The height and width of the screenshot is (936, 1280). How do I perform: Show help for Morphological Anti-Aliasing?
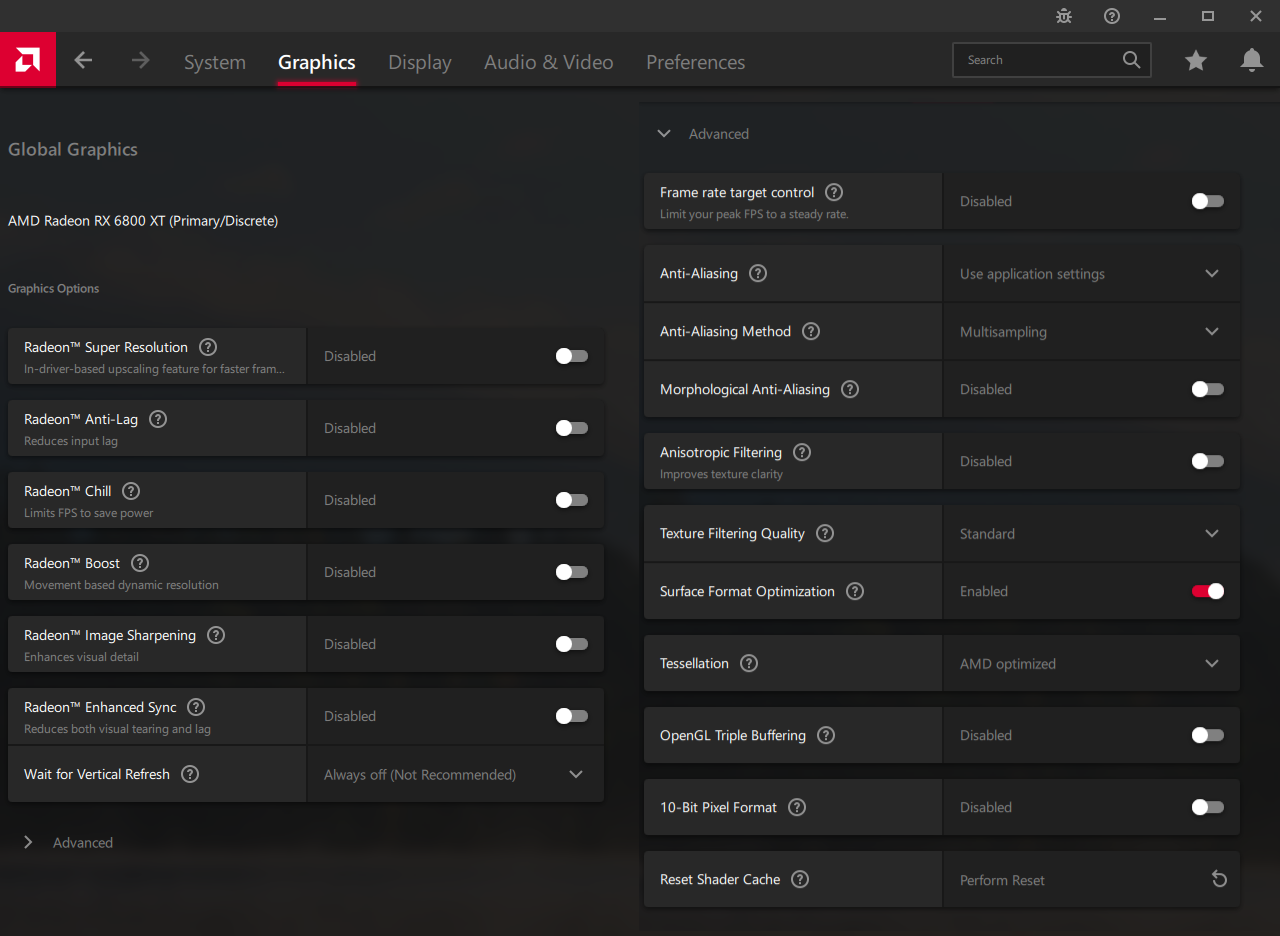click(x=850, y=389)
